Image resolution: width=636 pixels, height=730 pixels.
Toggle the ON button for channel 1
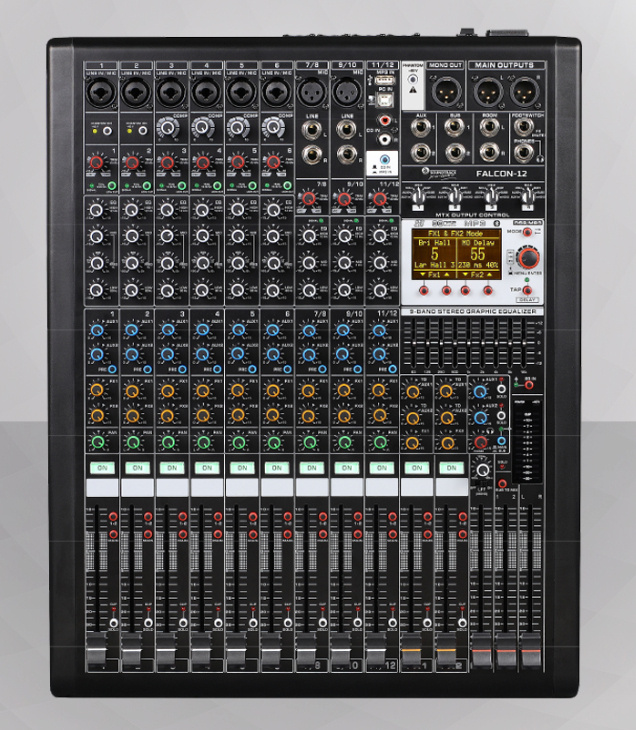click(x=101, y=467)
